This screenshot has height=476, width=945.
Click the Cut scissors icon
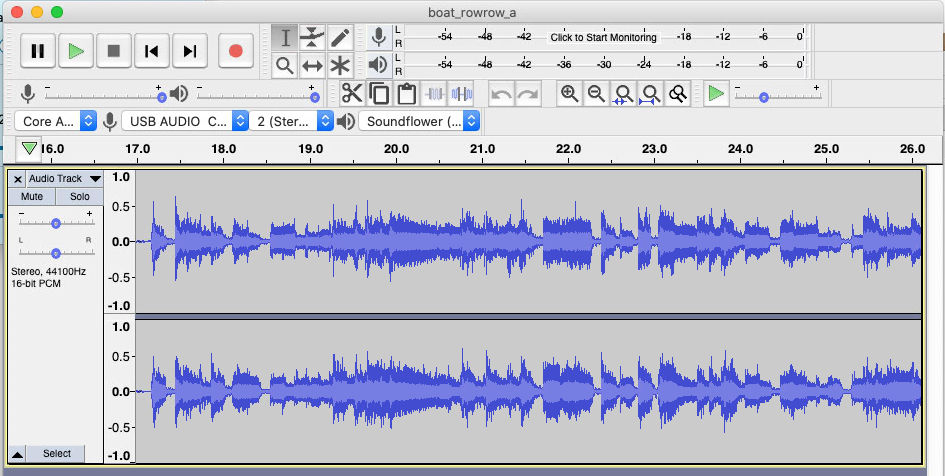click(x=352, y=94)
